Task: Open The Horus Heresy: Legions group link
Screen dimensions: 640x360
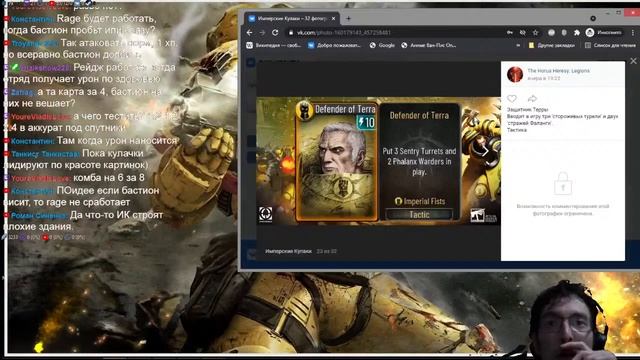Action: coord(558,71)
